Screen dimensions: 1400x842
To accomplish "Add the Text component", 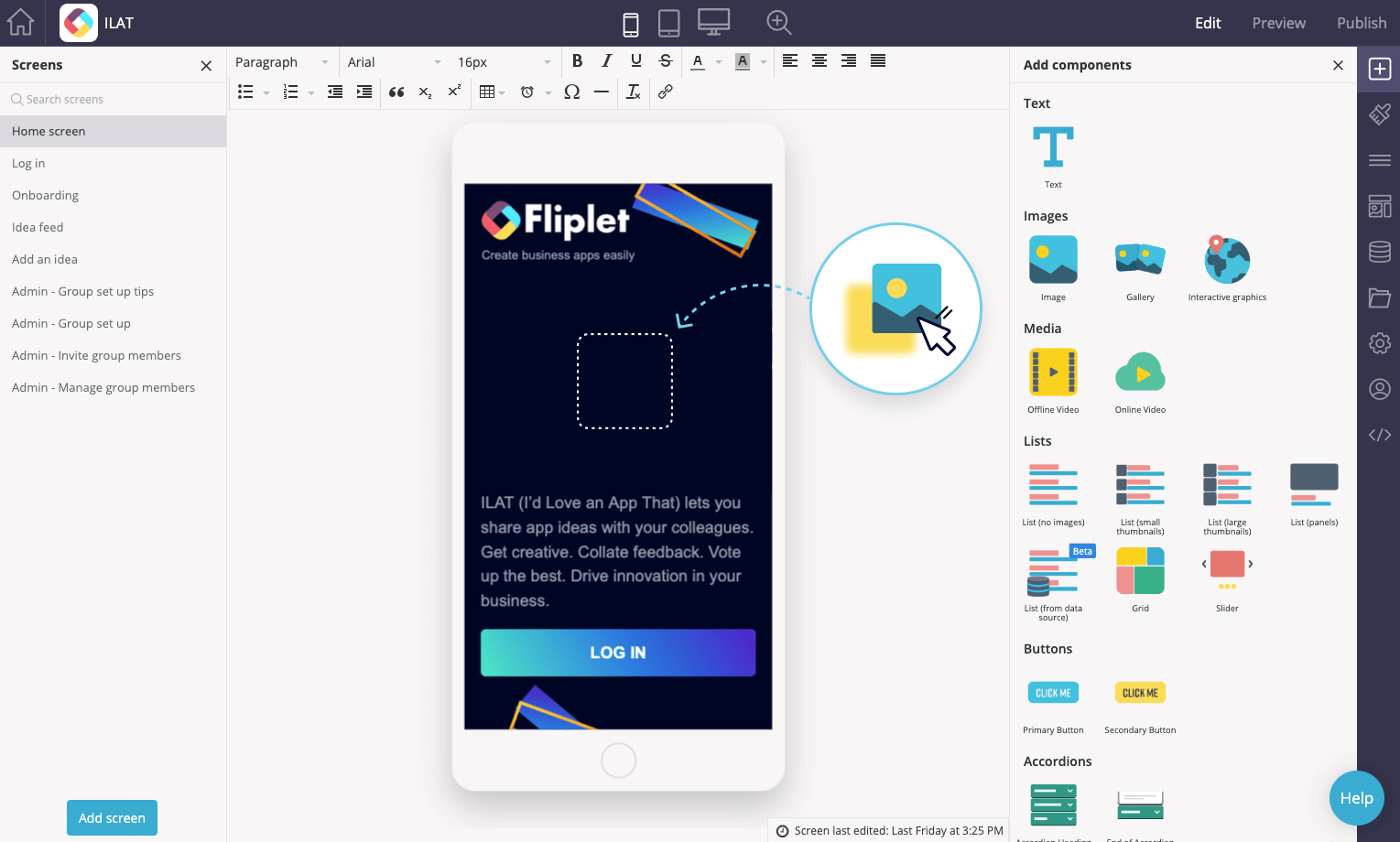I will [1053, 157].
